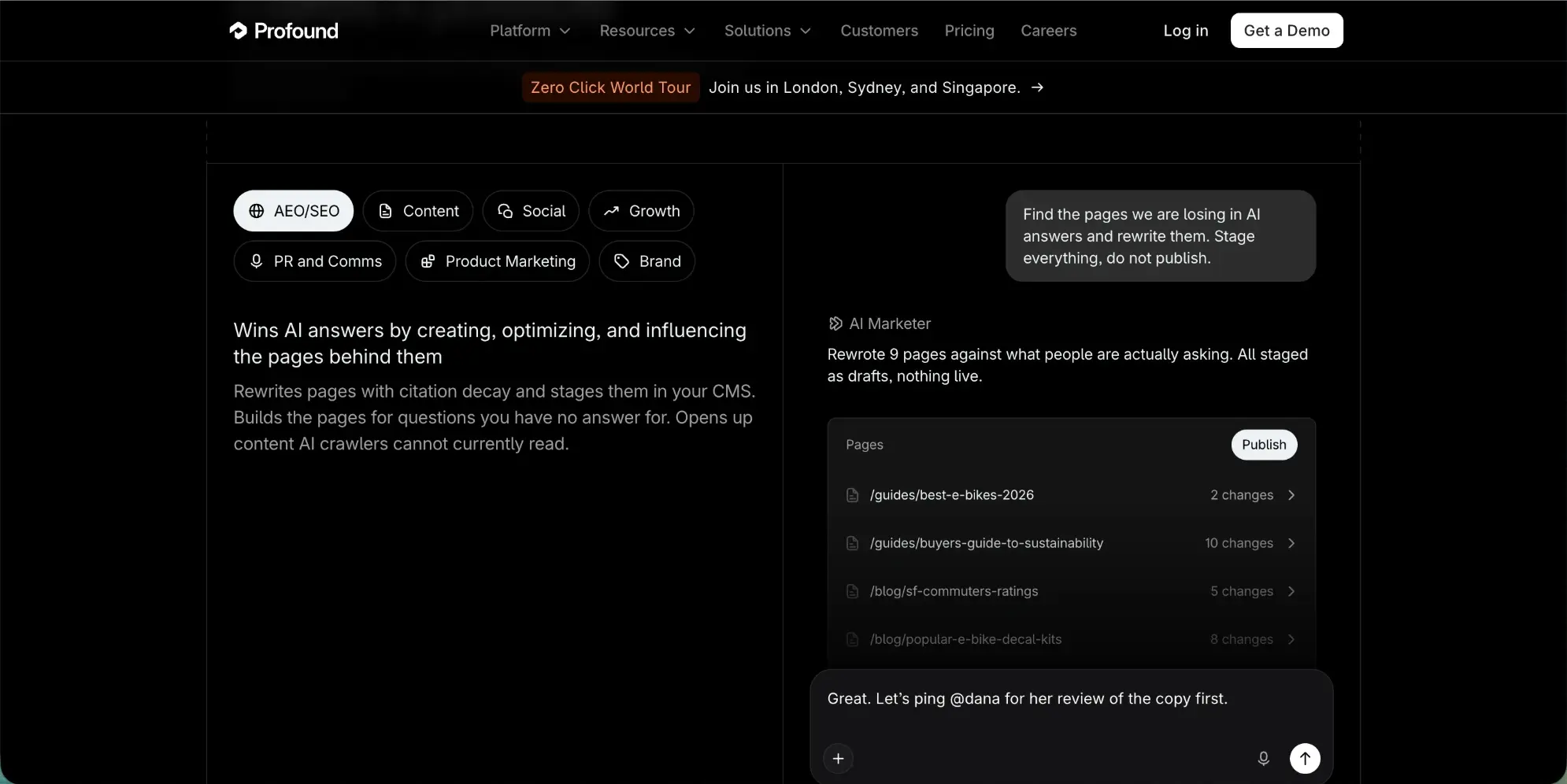
Task: Click the London, Sydney, and Singapore announcement text
Action: (x=864, y=87)
